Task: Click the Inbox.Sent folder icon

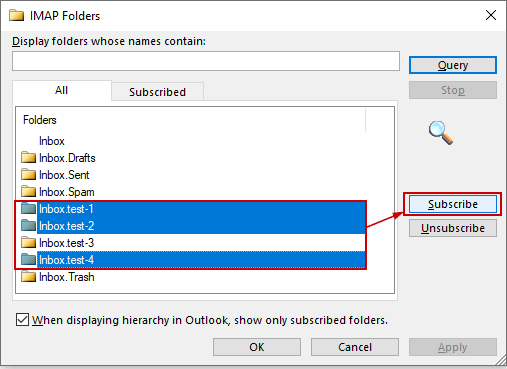Action: (x=28, y=174)
